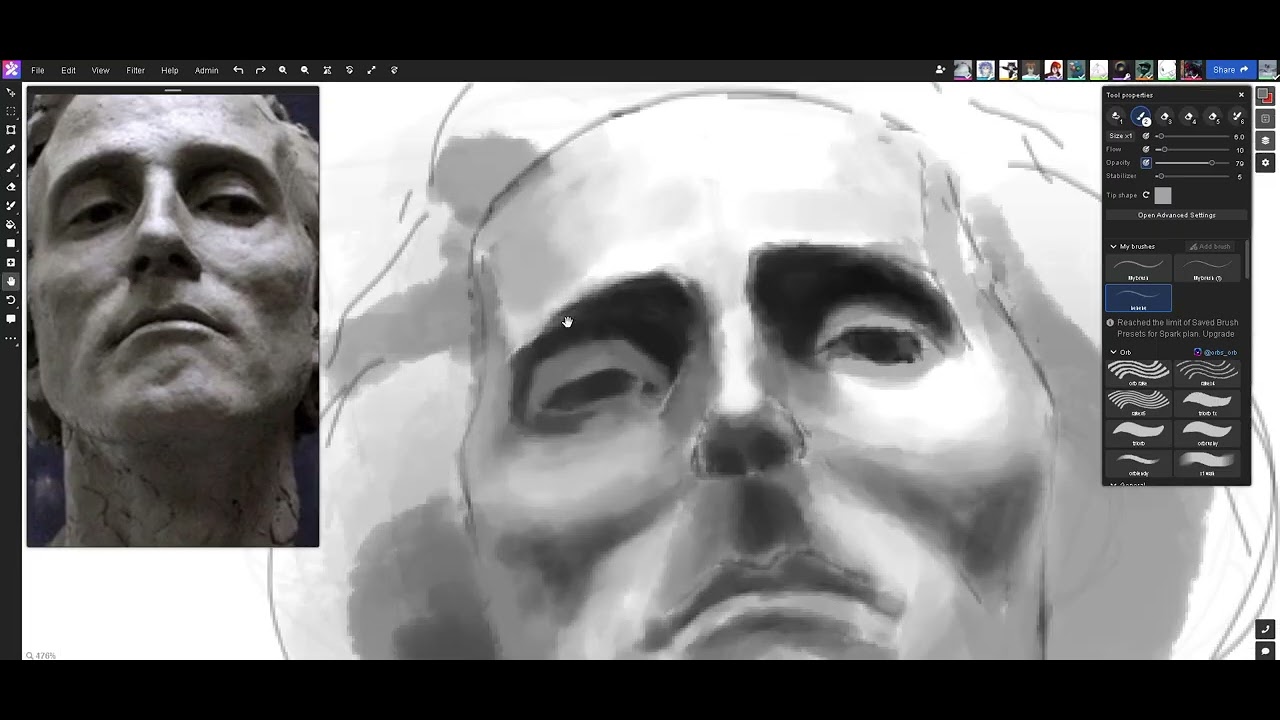The height and width of the screenshot is (720, 1280).
Task: Click the invite participants icon
Action: tap(940, 70)
